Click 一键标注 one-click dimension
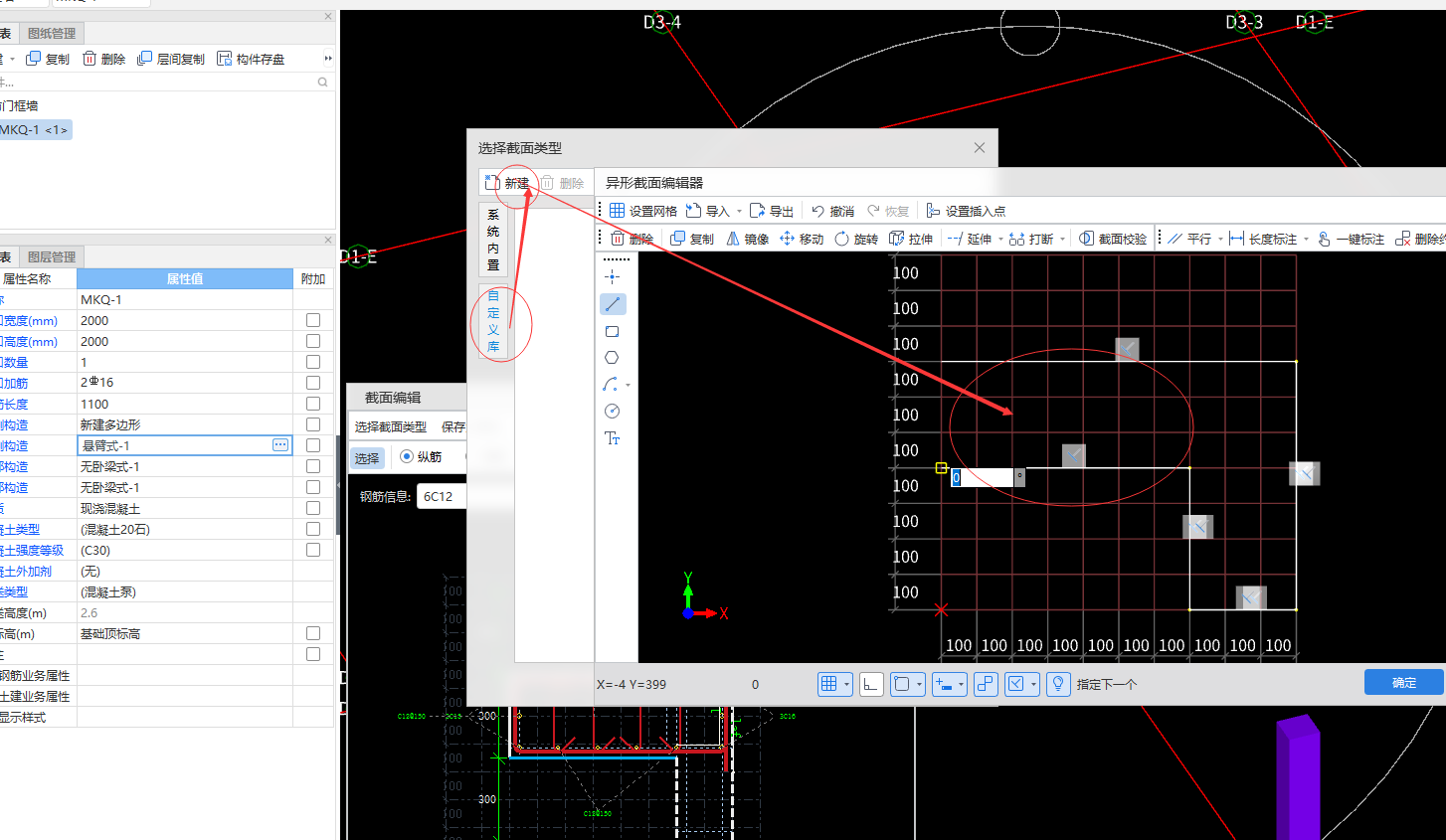This screenshot has height=840, width=1446. 1351,239
